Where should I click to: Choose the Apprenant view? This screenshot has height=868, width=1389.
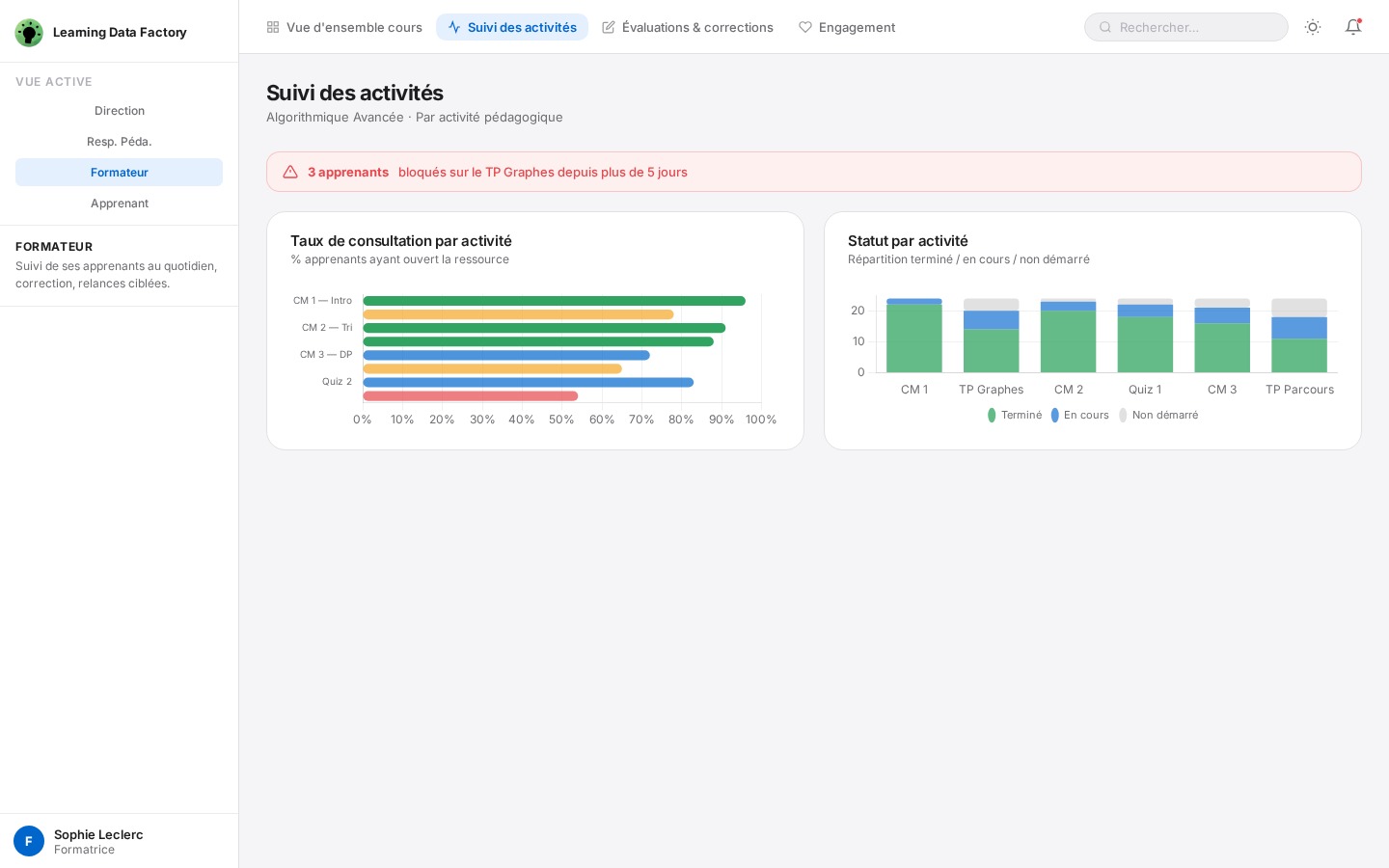[x=120, y=203]
